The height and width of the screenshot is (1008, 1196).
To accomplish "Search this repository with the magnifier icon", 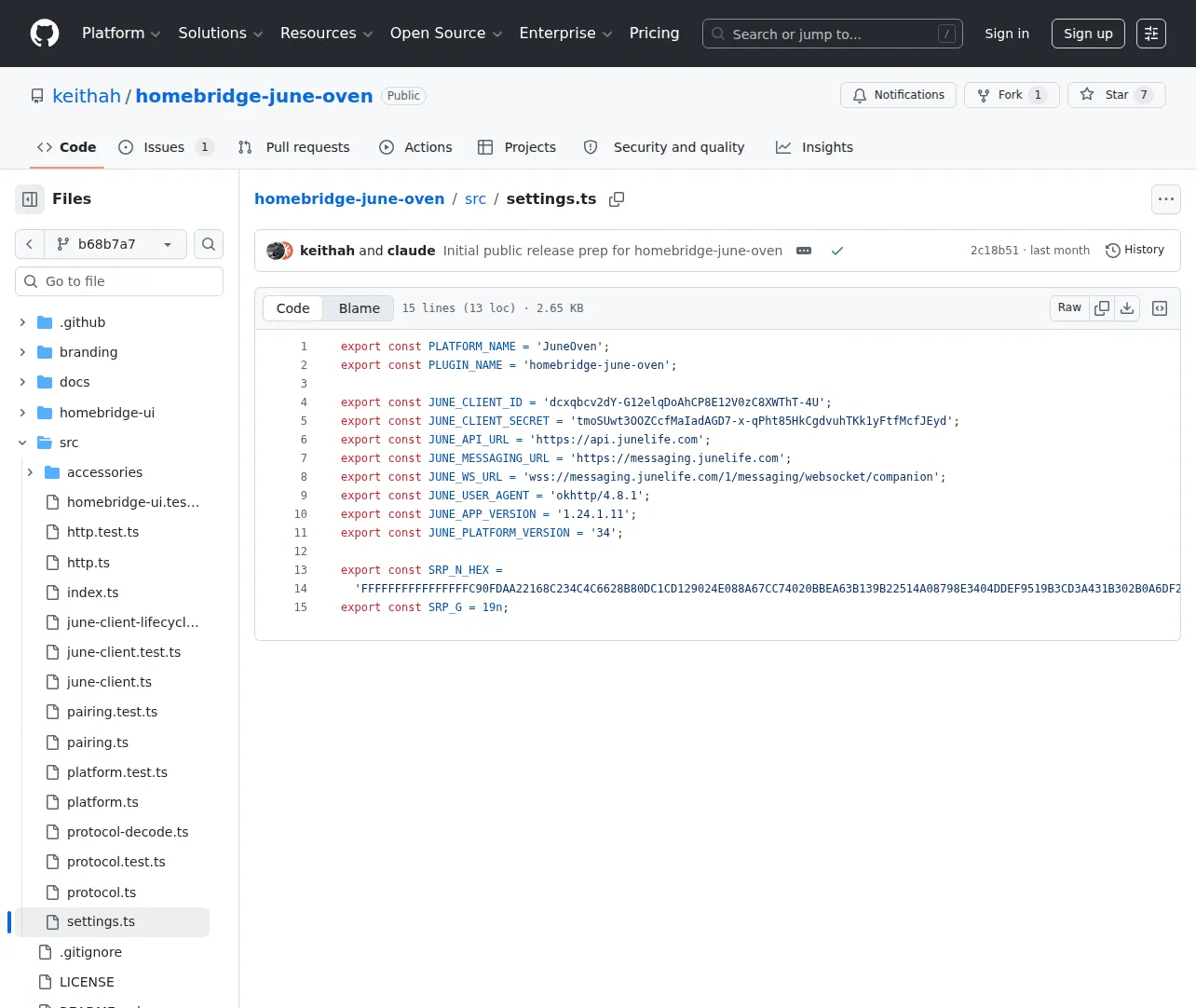I will coord(209,244).
